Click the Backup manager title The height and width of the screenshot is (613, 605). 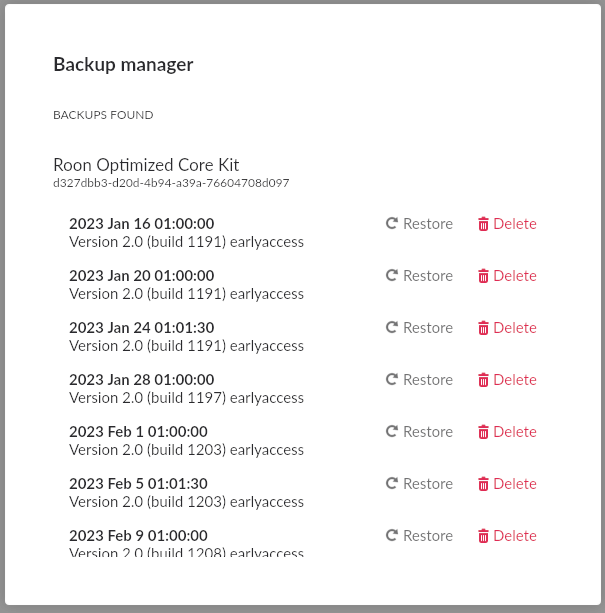pyautogui.click(x=124, y=65)
